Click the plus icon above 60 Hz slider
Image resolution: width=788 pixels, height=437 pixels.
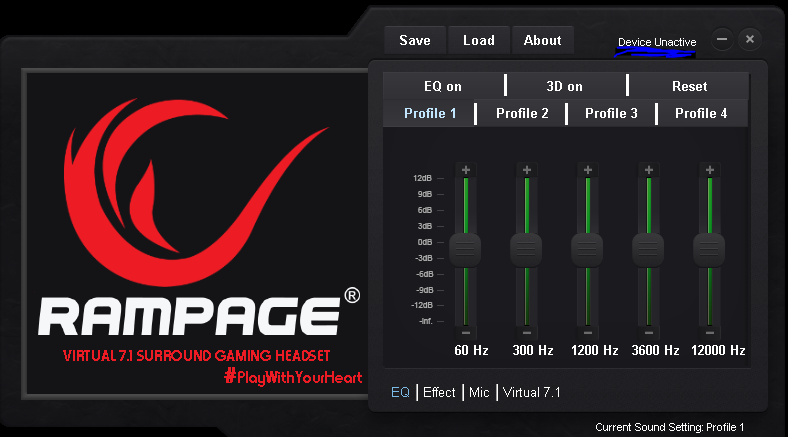coord(466,170)
